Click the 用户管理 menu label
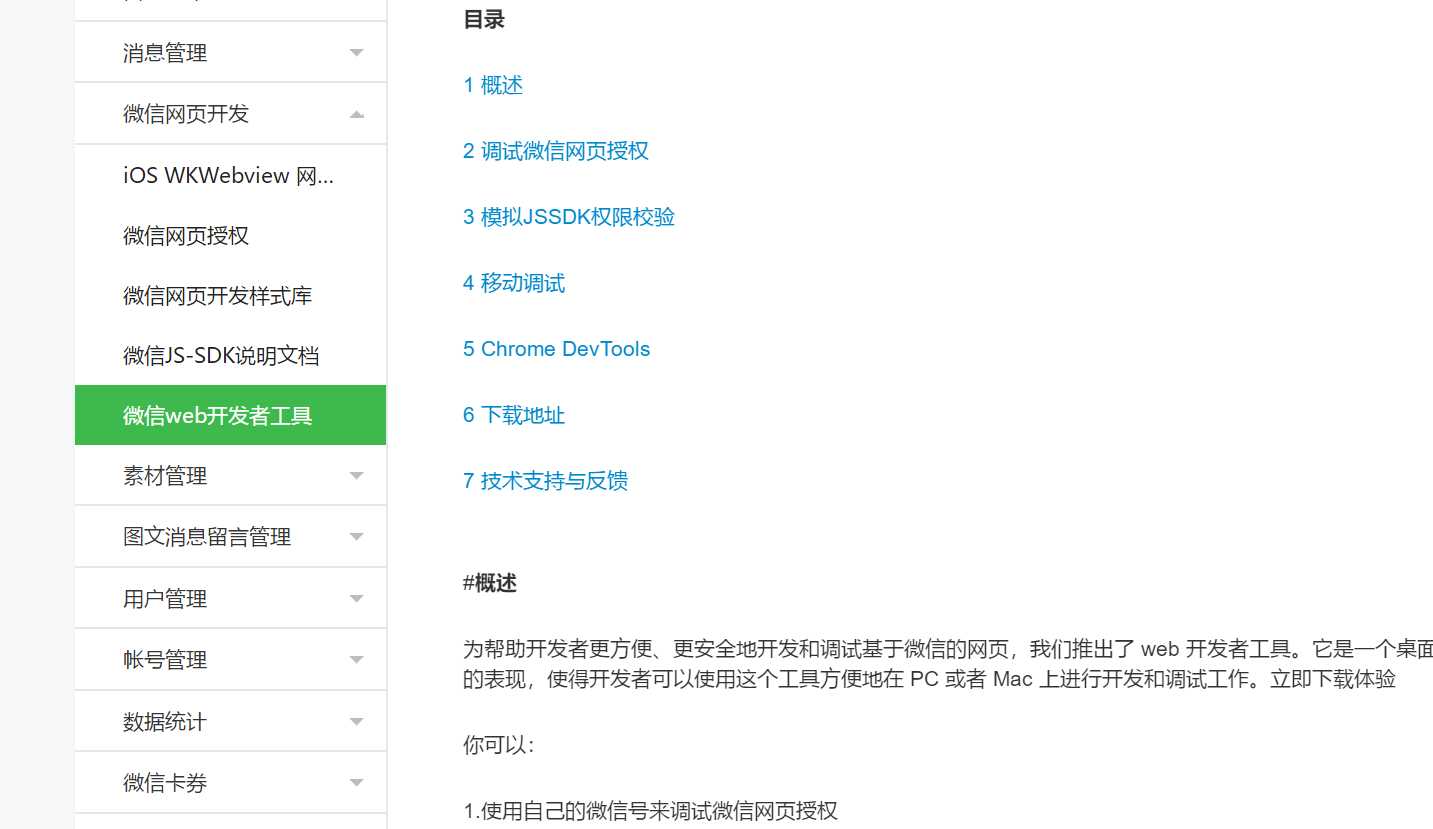The height and width of the screenshot is (829, 1433). pyautogui.click(x=165, y=599)
